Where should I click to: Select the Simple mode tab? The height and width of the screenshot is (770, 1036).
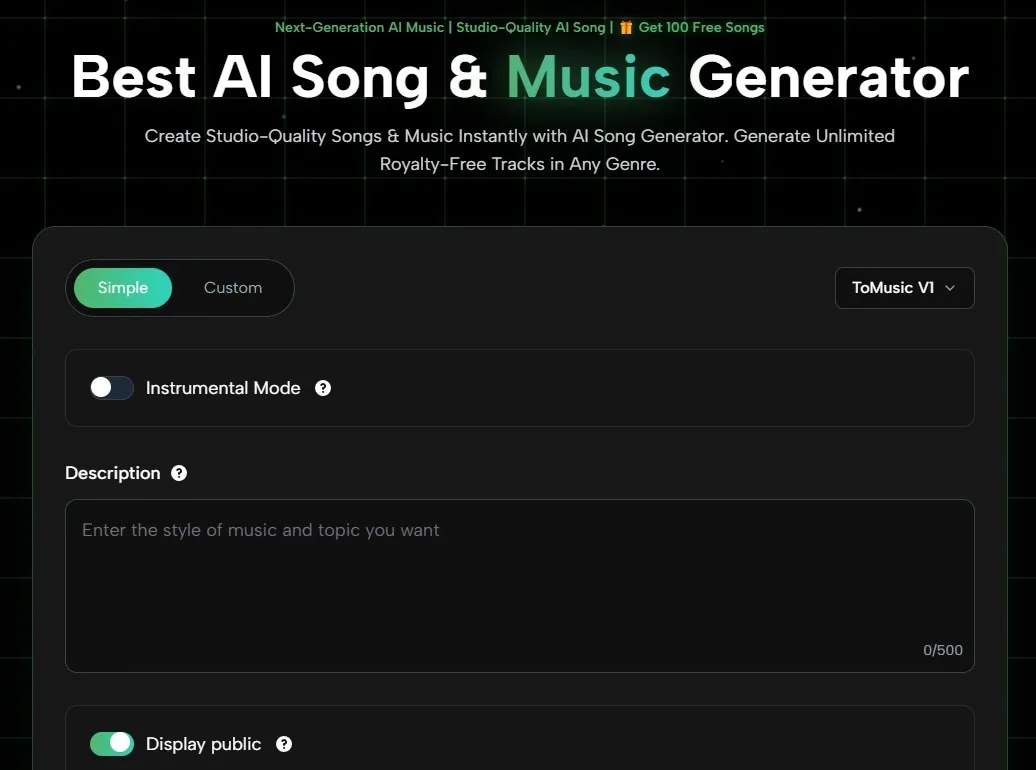tap(123, 288)
